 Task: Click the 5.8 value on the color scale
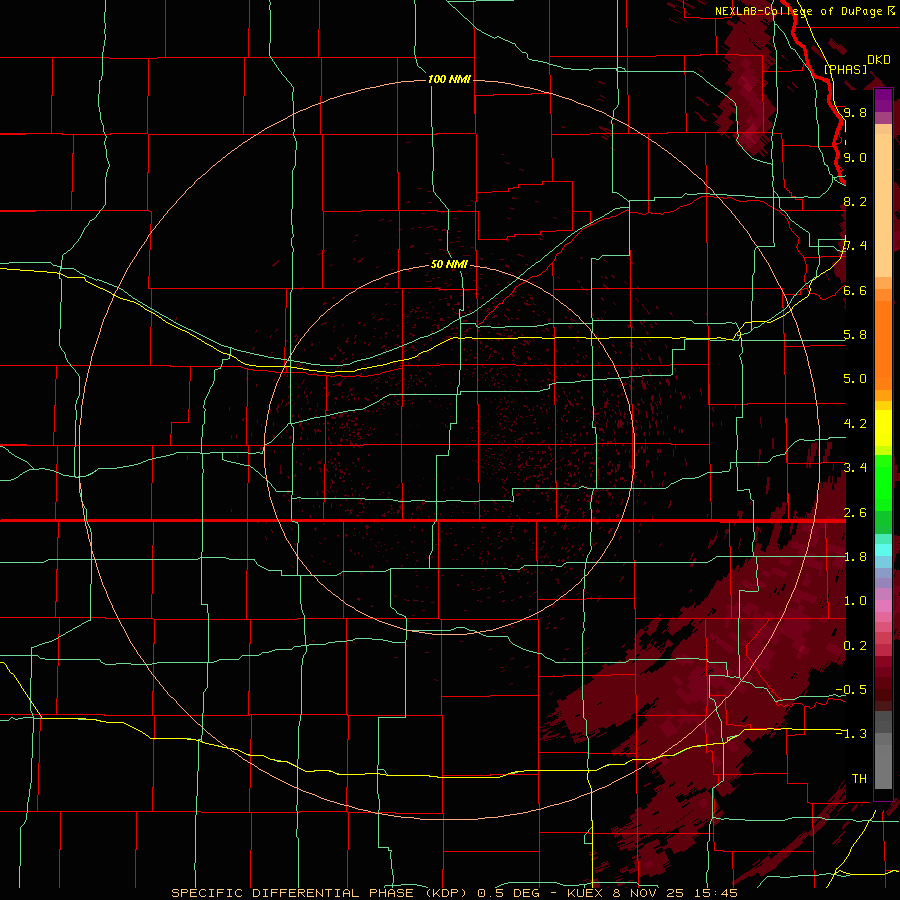855,335
